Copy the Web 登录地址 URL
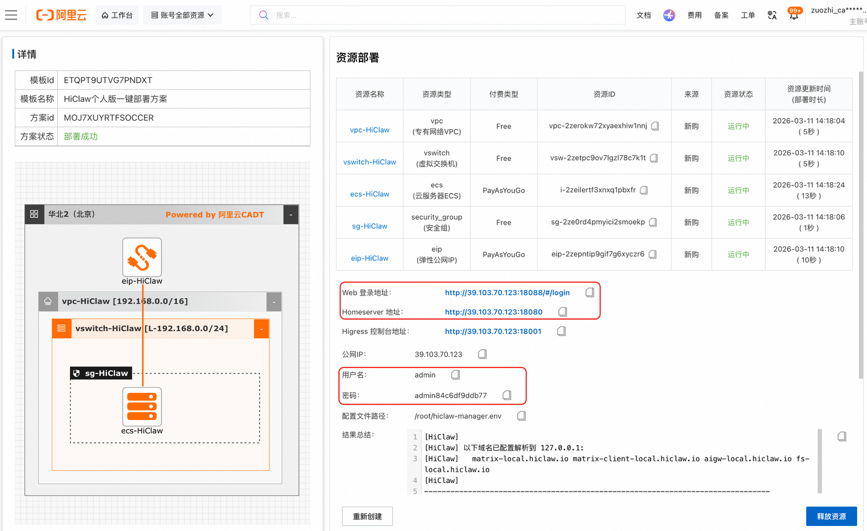The height and width of the screenshot is (531, 867). click(589, 292)
